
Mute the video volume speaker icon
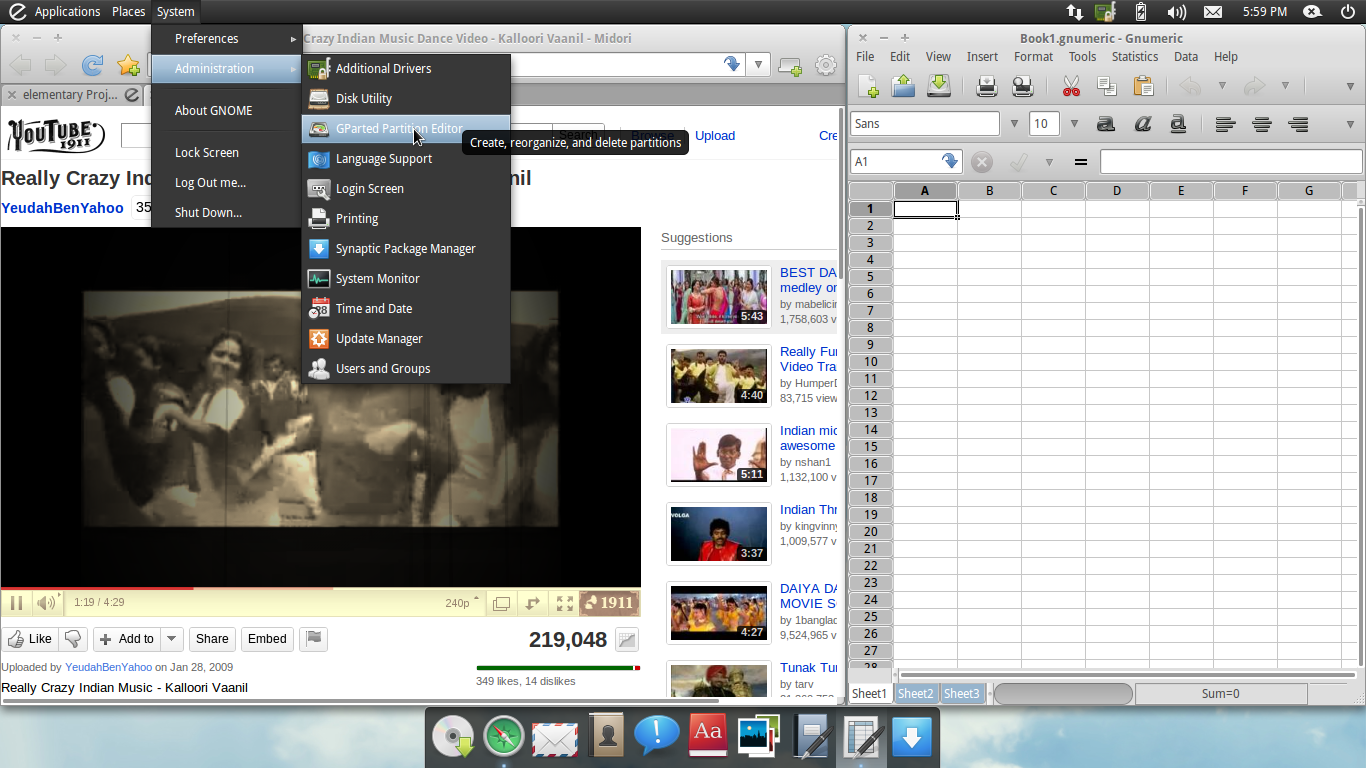coord(46,603)
